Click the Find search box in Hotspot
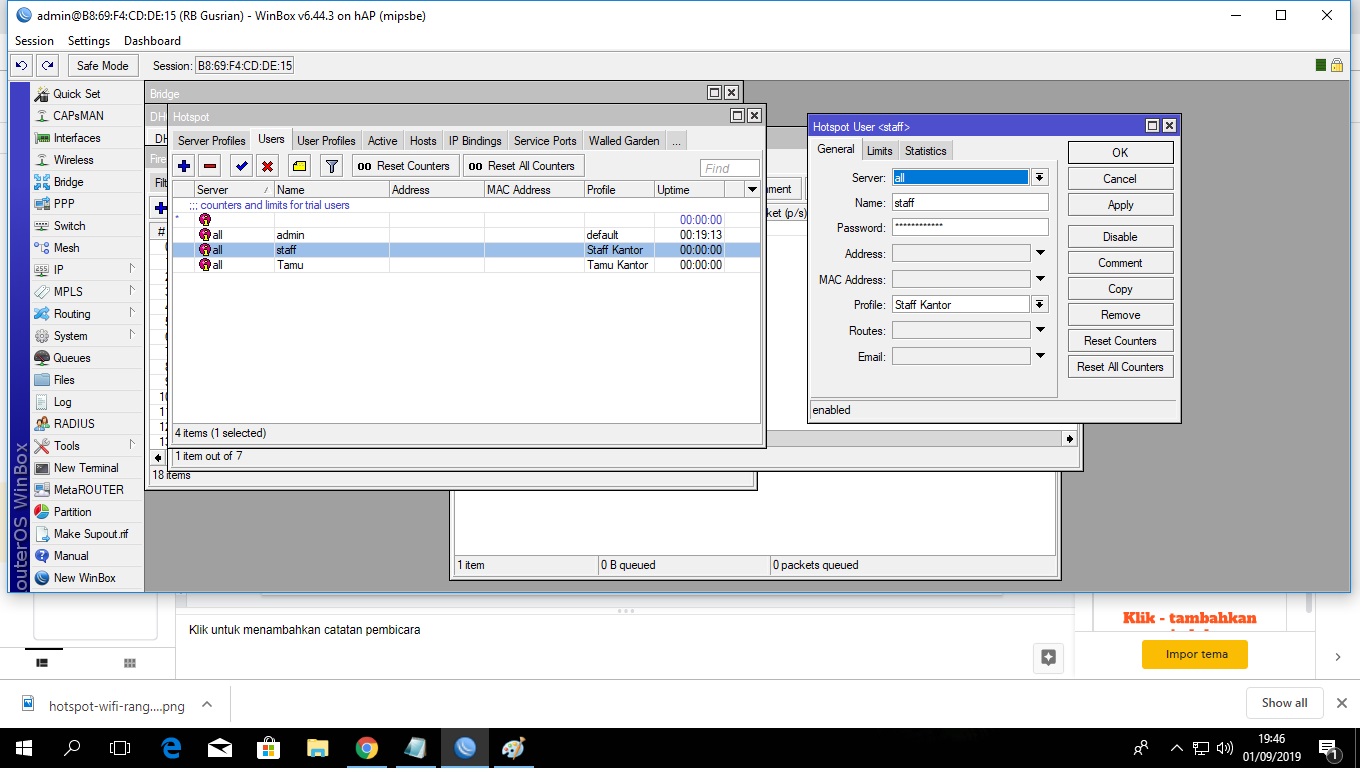 [x=730, y=168]
